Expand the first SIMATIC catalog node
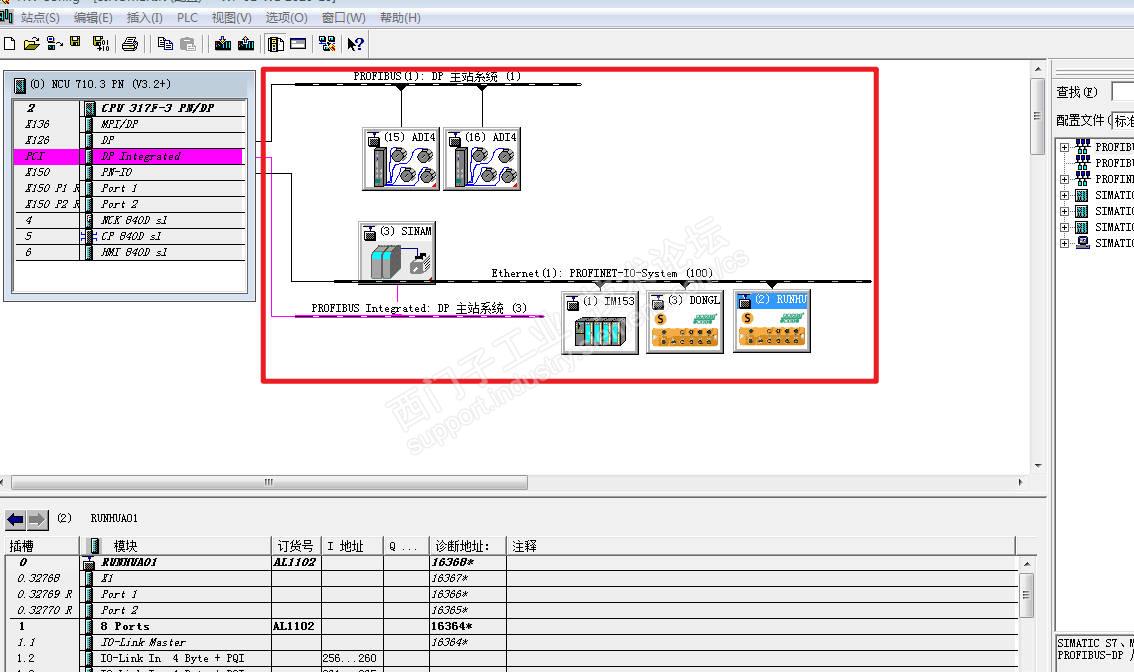The image size is (1134, 672). tap(1065, 195)
